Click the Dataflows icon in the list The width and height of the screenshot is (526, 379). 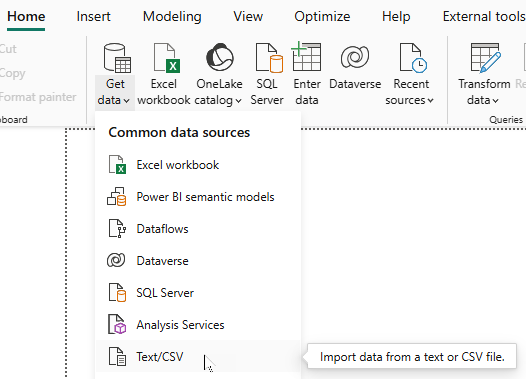pyautogui.click(x=117, y=228)
